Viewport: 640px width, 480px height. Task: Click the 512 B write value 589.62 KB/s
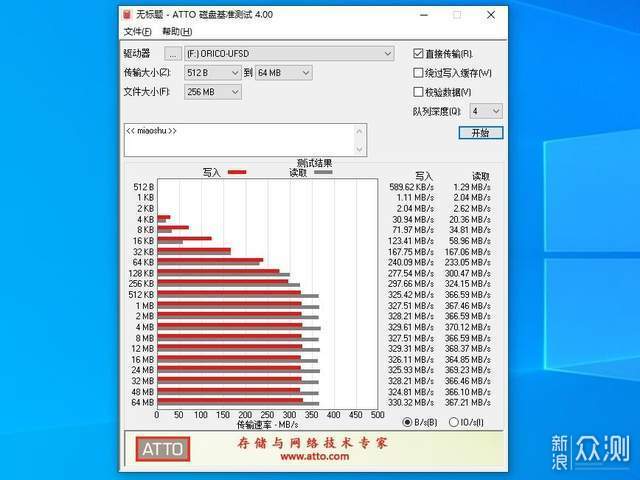tap(411, 187)
